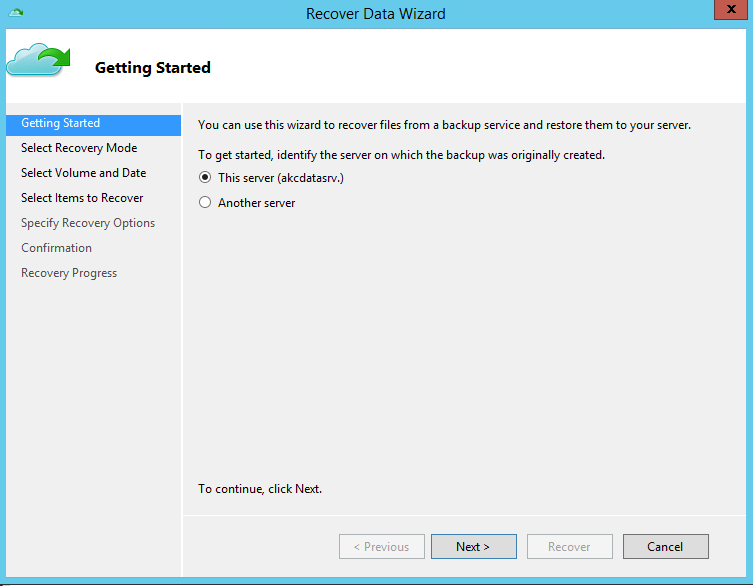Select the 'This server (akcdatasrv.)' radio button
This screenshot has width=753, height=586.
tap(206, 178)
